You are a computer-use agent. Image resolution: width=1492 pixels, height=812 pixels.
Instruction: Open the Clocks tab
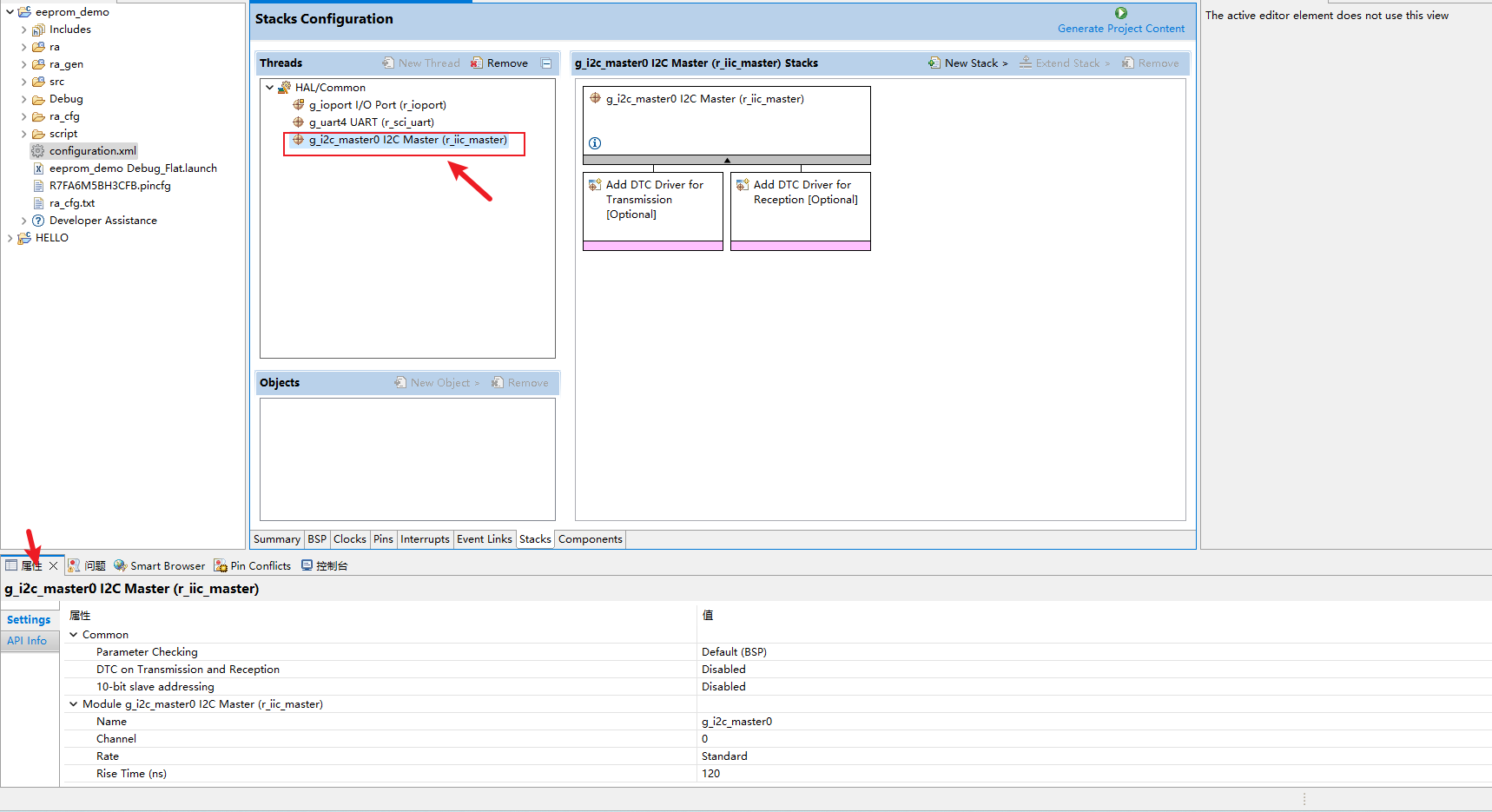tap(350, 539)
